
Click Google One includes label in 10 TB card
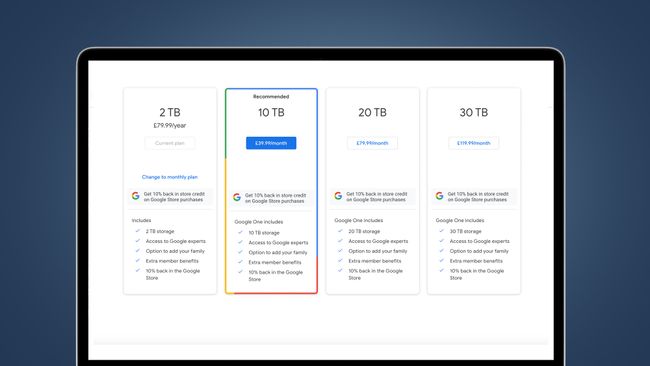[259, 222]
